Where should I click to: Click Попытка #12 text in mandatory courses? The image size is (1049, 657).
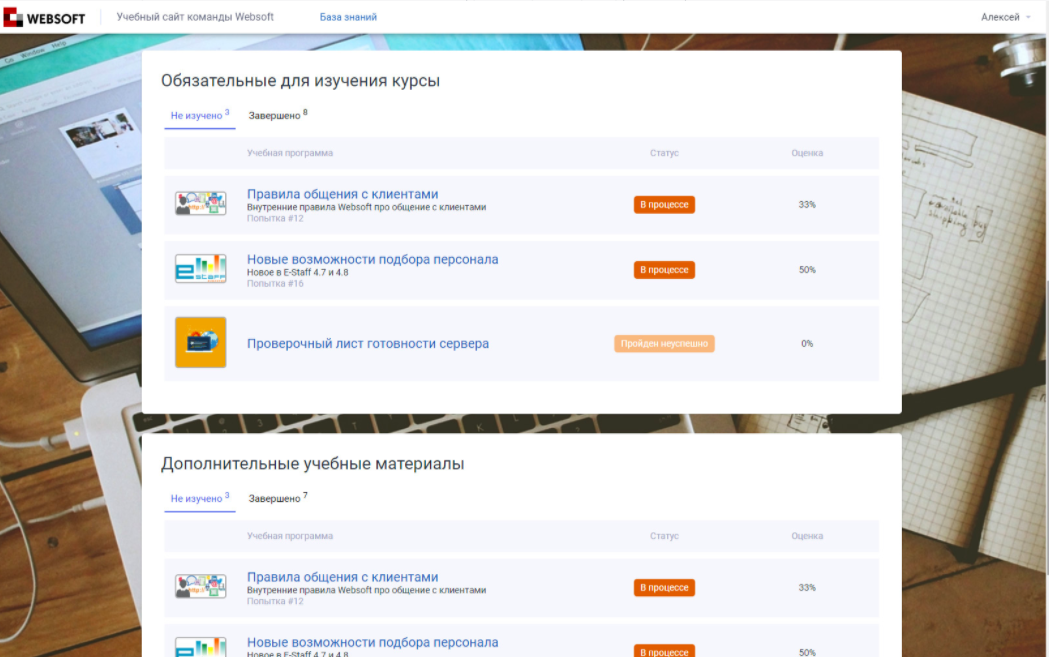(275, 218)
